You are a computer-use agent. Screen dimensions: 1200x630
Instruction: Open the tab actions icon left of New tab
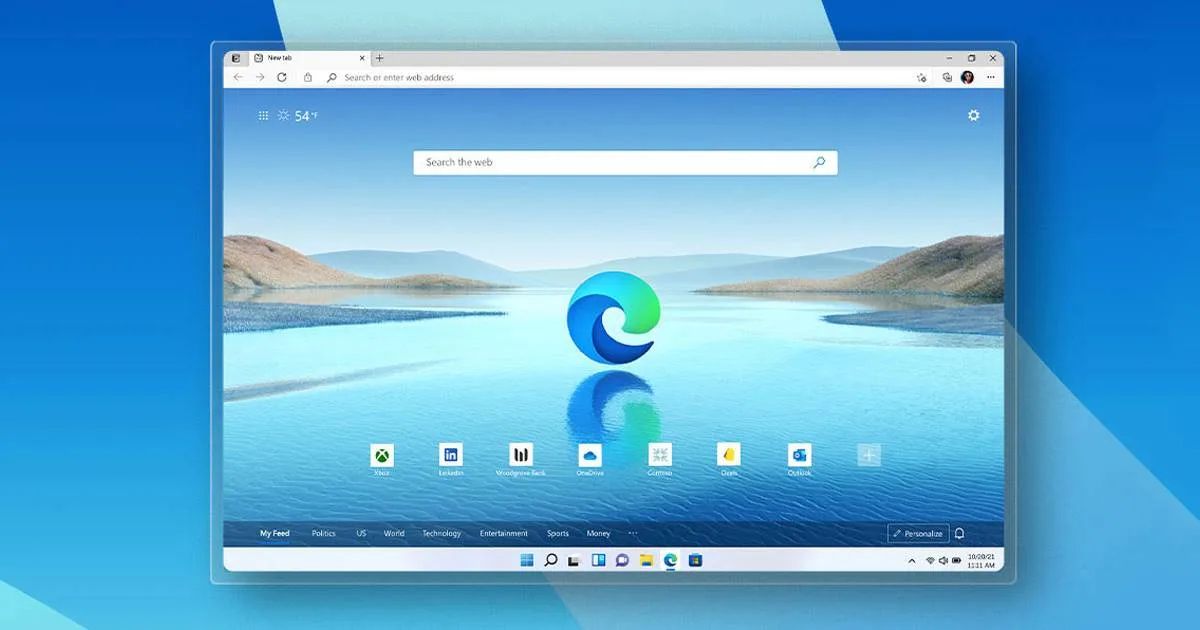[235, 58]
